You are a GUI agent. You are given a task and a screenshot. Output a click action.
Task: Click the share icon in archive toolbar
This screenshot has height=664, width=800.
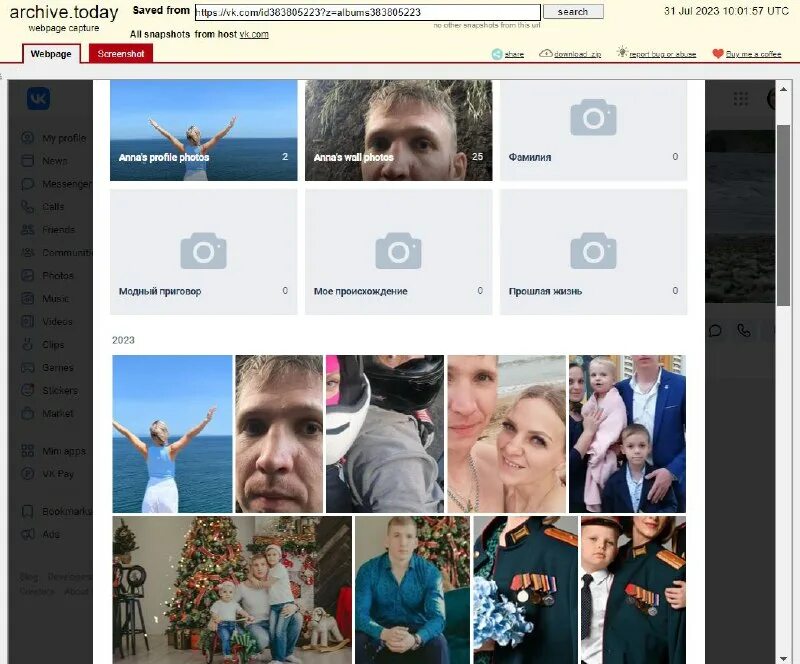click(x=497, y=54)
